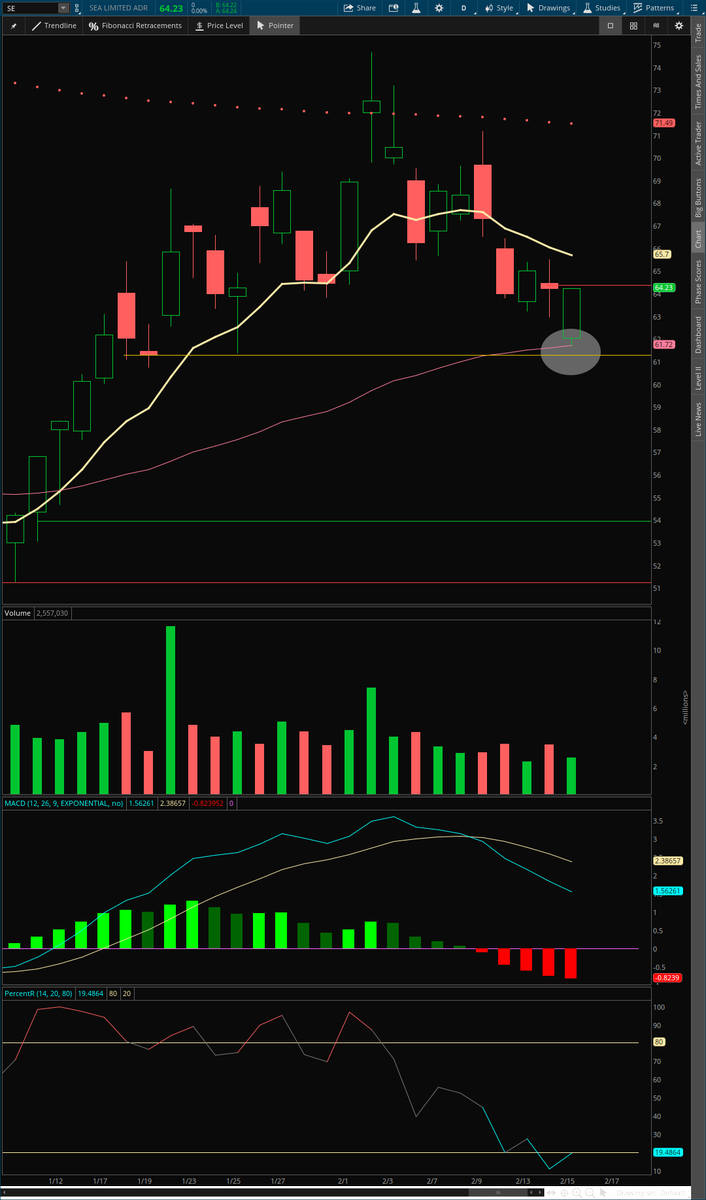This screenshot has height=1200, width=706.
Task: Open the Big Buttons sidebar tab
Action: 698,198
